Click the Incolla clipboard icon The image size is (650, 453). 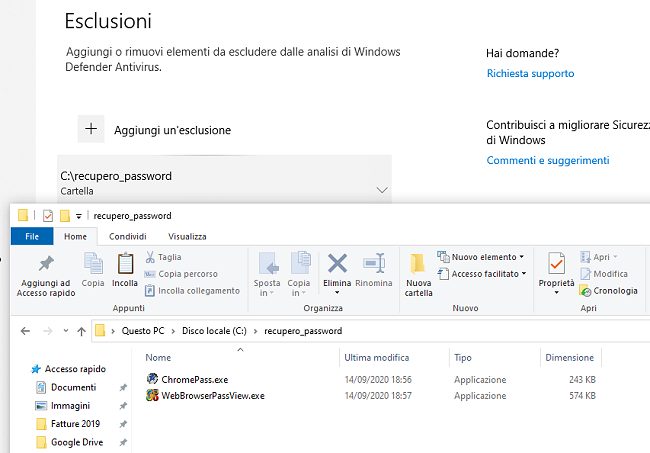(125, 263)
